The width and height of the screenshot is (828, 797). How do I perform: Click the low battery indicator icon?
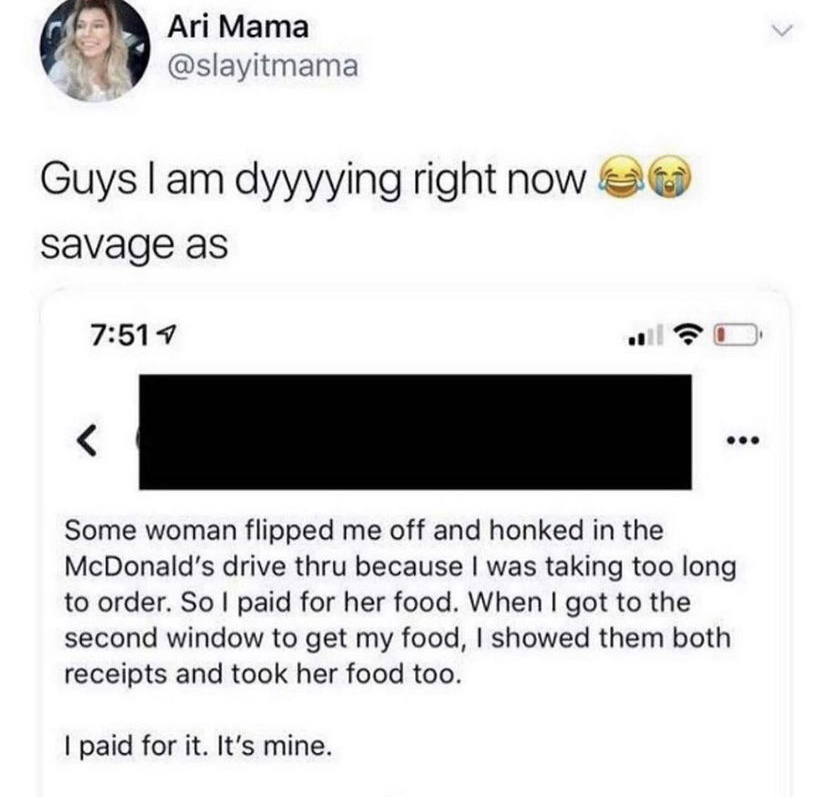736,333
